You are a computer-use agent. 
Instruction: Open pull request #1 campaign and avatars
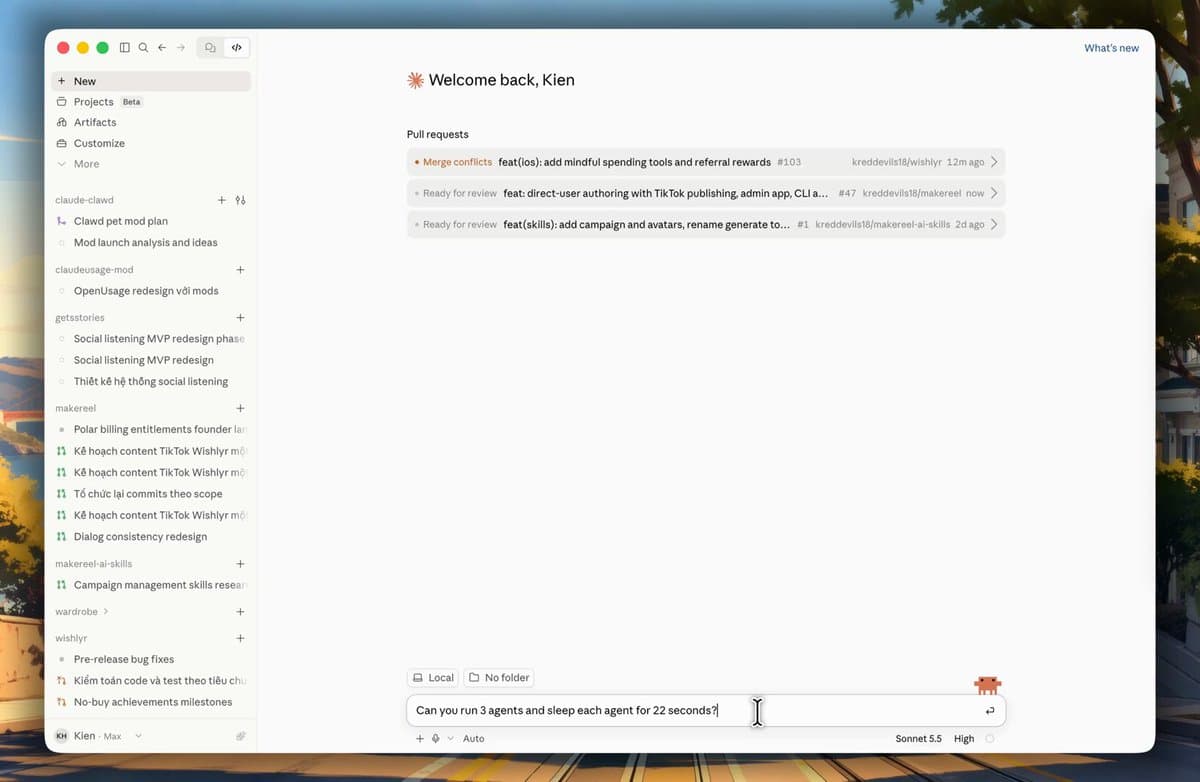(706, 224)
